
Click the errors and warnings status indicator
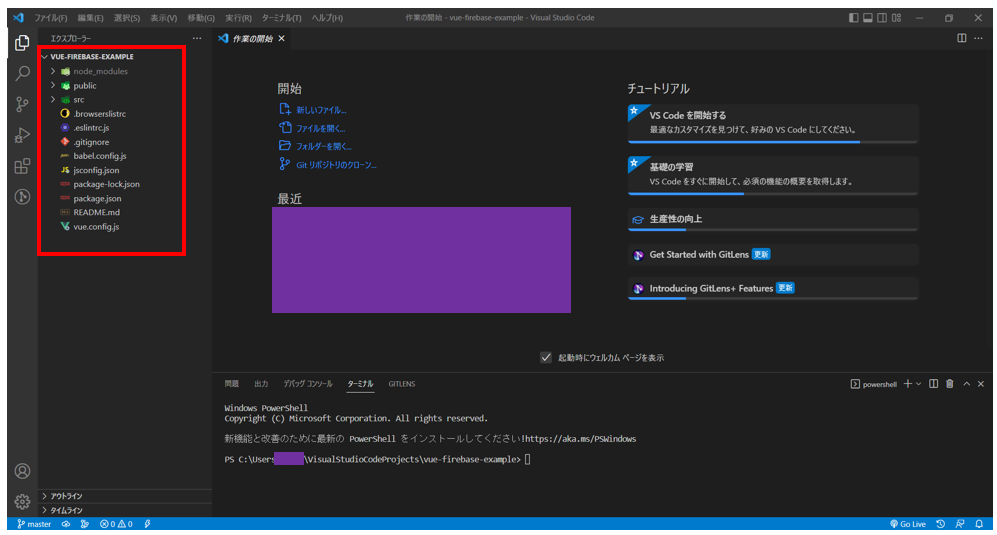click(116, 524)
